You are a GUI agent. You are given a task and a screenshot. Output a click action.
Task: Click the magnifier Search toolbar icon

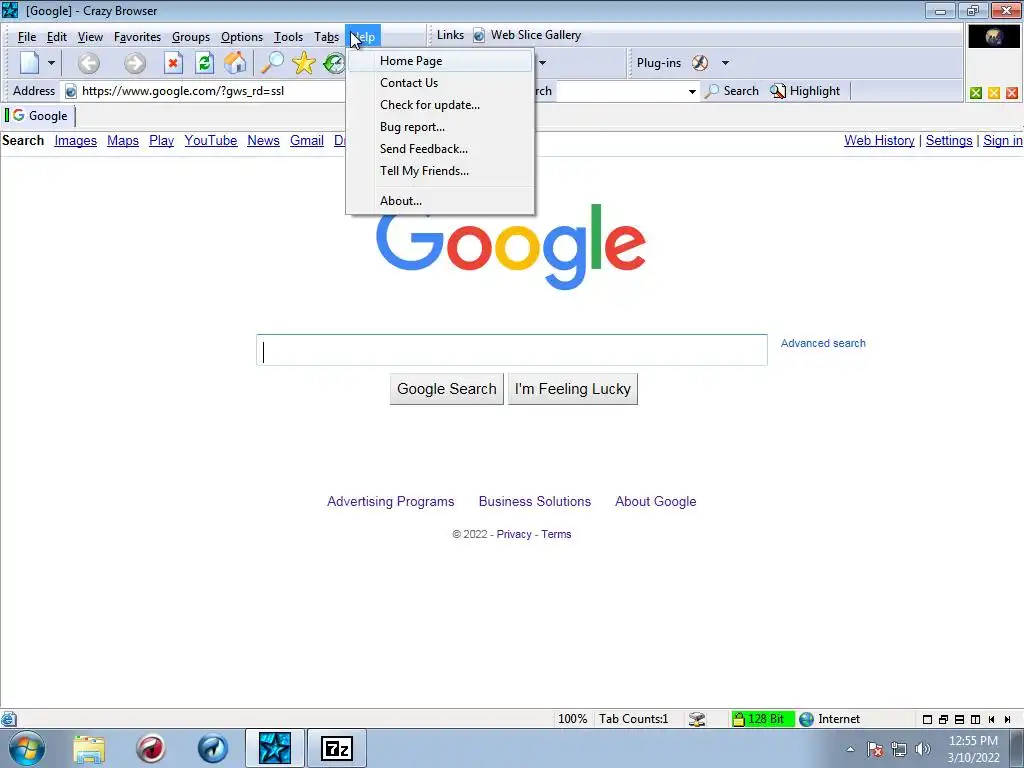pos(272,63)
